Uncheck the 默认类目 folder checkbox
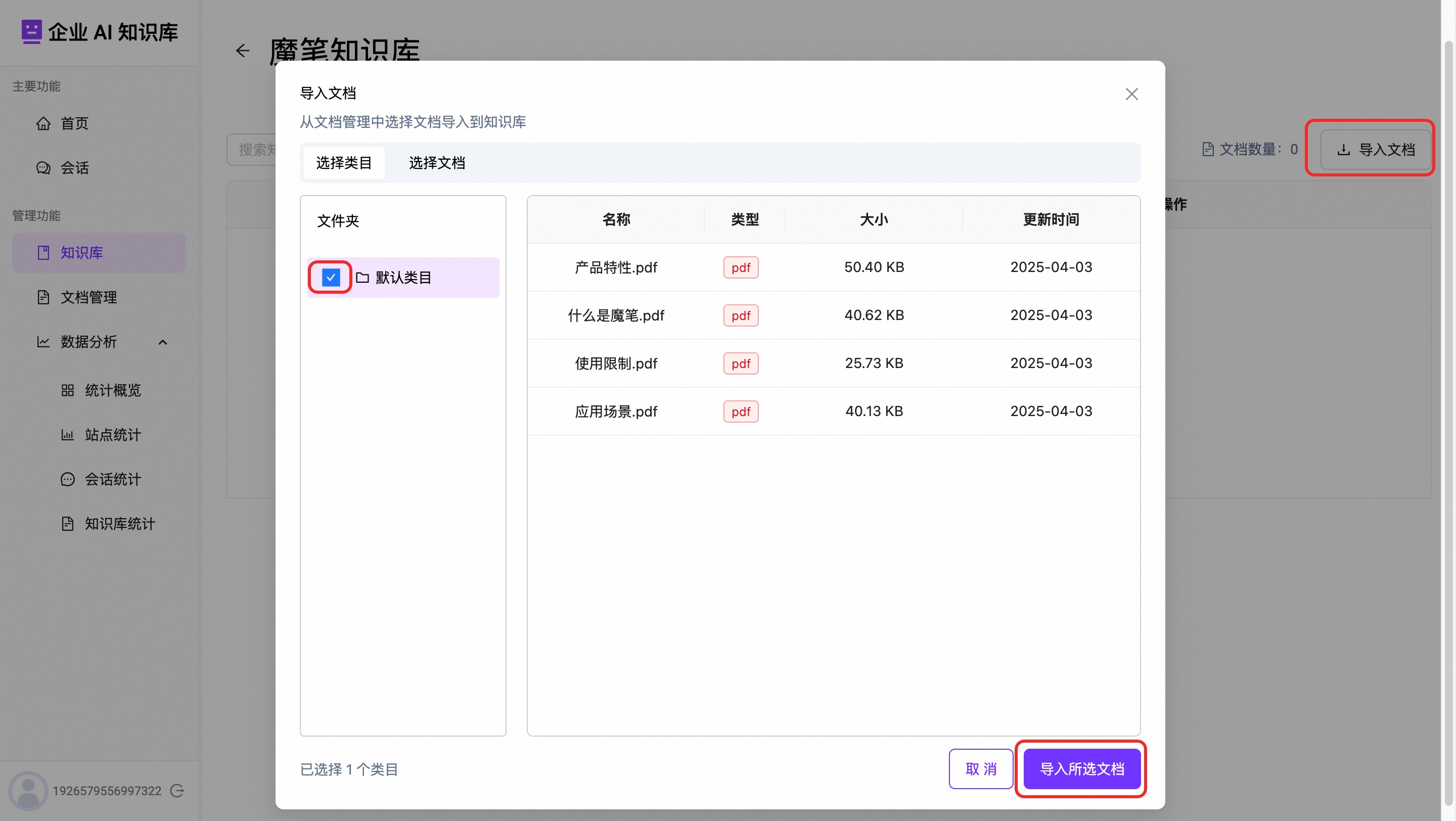 (331, 278)
